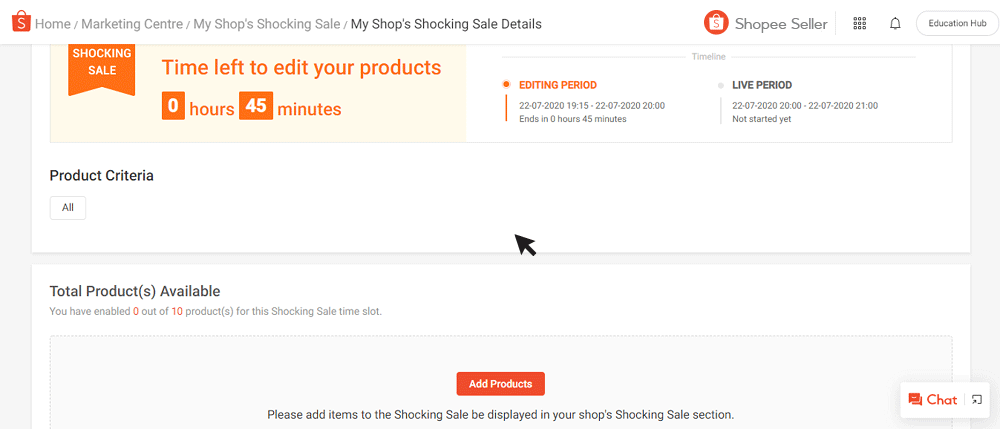
Task: Click the Shopee logo in breadcrumb
Action: click(x=21, y=23)
